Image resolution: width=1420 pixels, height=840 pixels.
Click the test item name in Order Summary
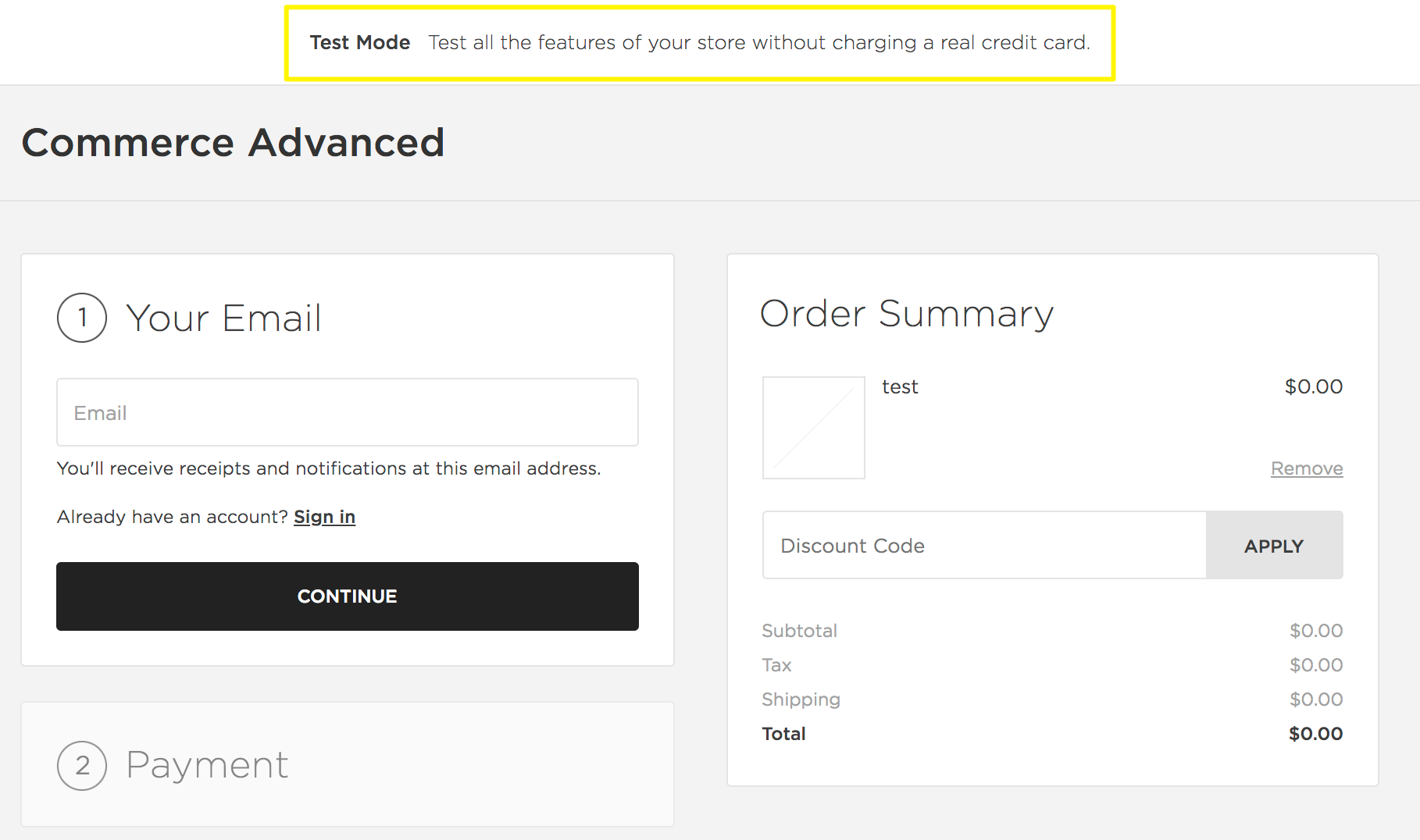tap(900, 386)
